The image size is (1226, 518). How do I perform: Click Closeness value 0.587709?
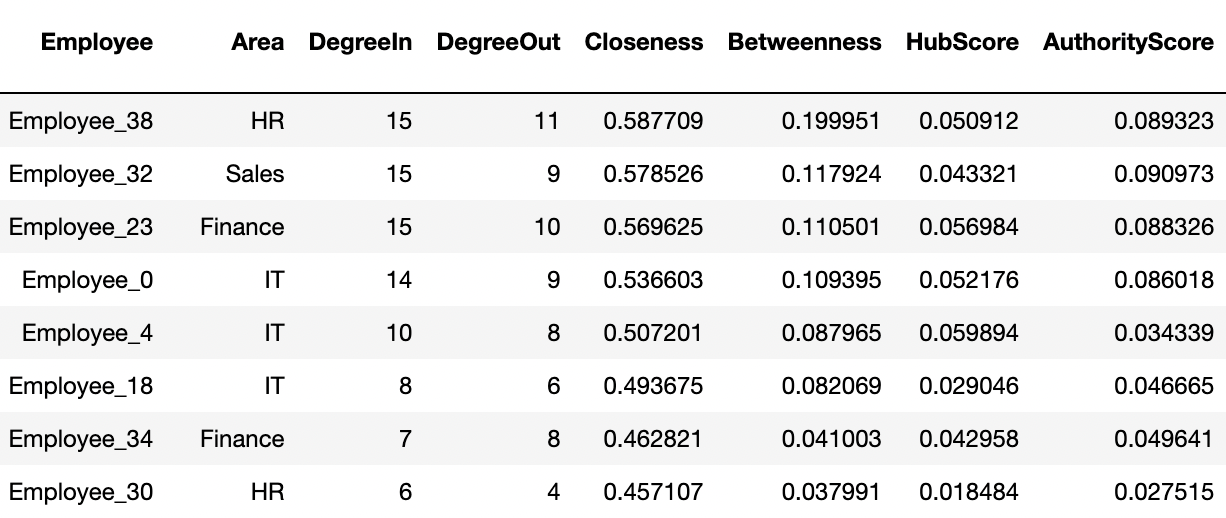653,122
